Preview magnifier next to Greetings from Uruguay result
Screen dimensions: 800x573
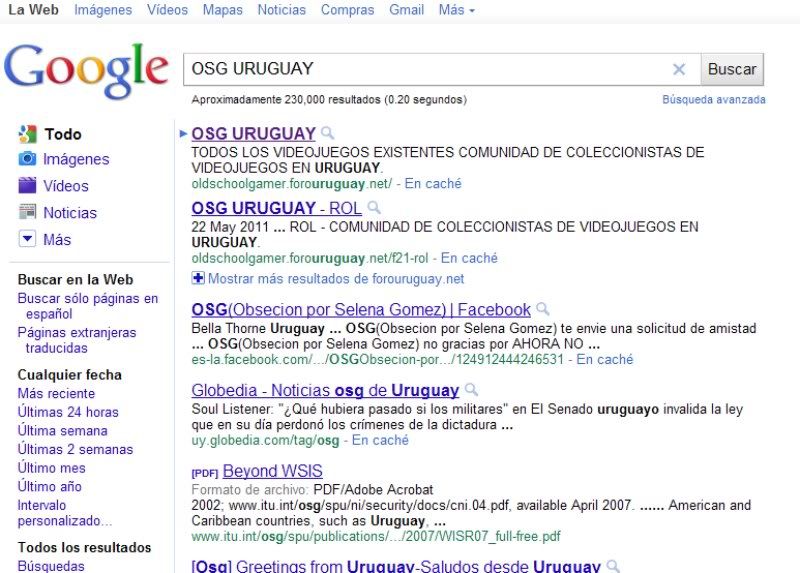613,565
